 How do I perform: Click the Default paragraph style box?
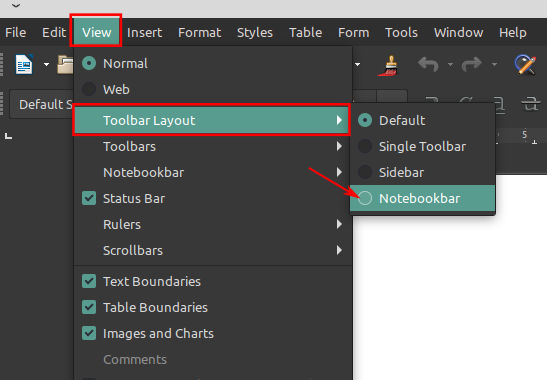click(42, 104)
